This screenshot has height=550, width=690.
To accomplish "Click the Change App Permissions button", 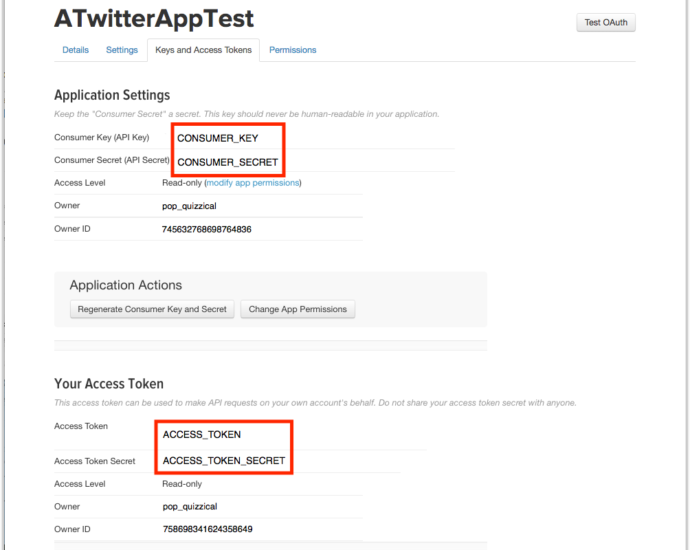I will pos(297,309).
